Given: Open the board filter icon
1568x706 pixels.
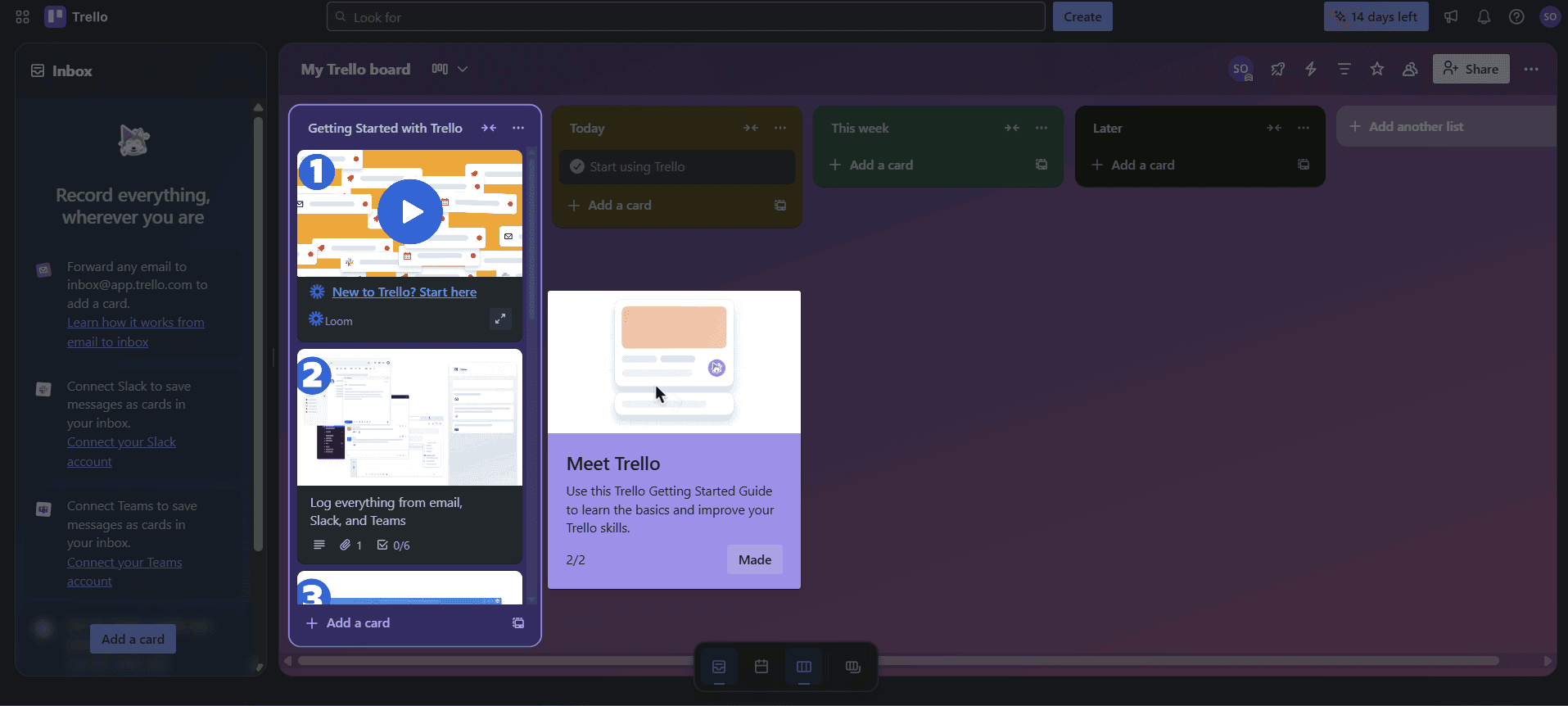Looking at the screenshot, I should pyautogui.click(x=1344, y=70).
